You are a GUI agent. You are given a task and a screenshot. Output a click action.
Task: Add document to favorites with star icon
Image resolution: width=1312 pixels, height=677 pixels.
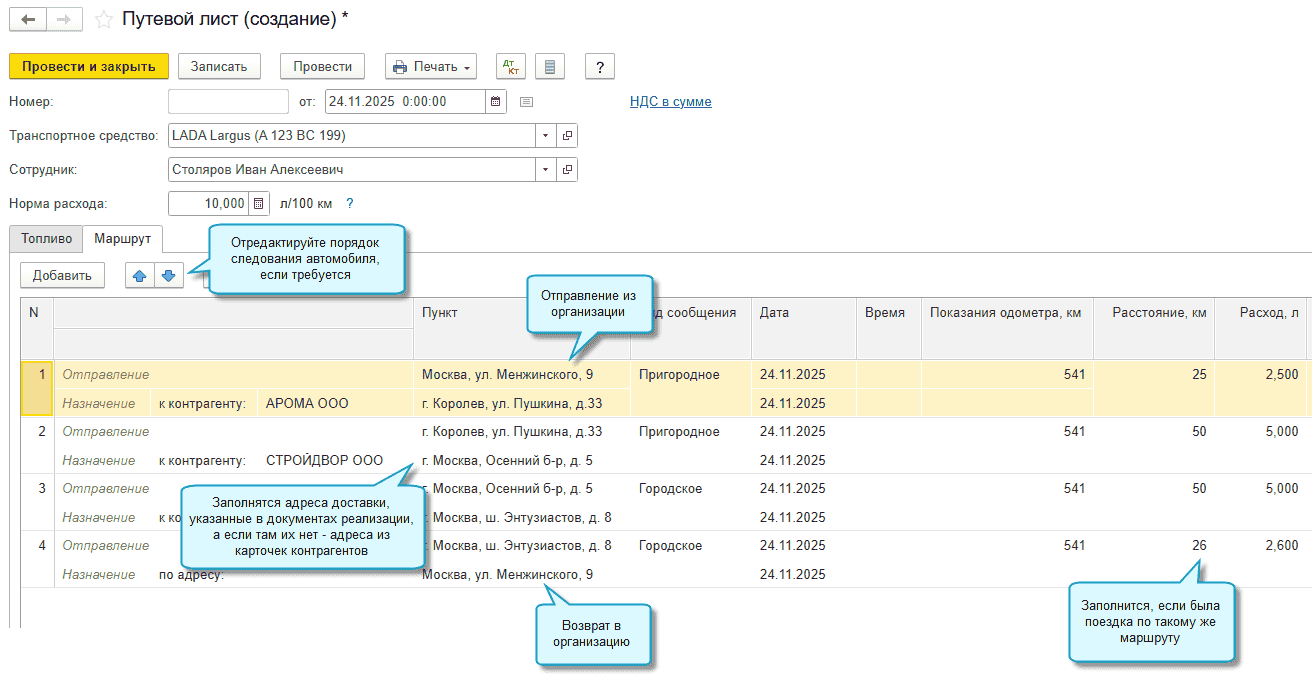coord(103,20)
